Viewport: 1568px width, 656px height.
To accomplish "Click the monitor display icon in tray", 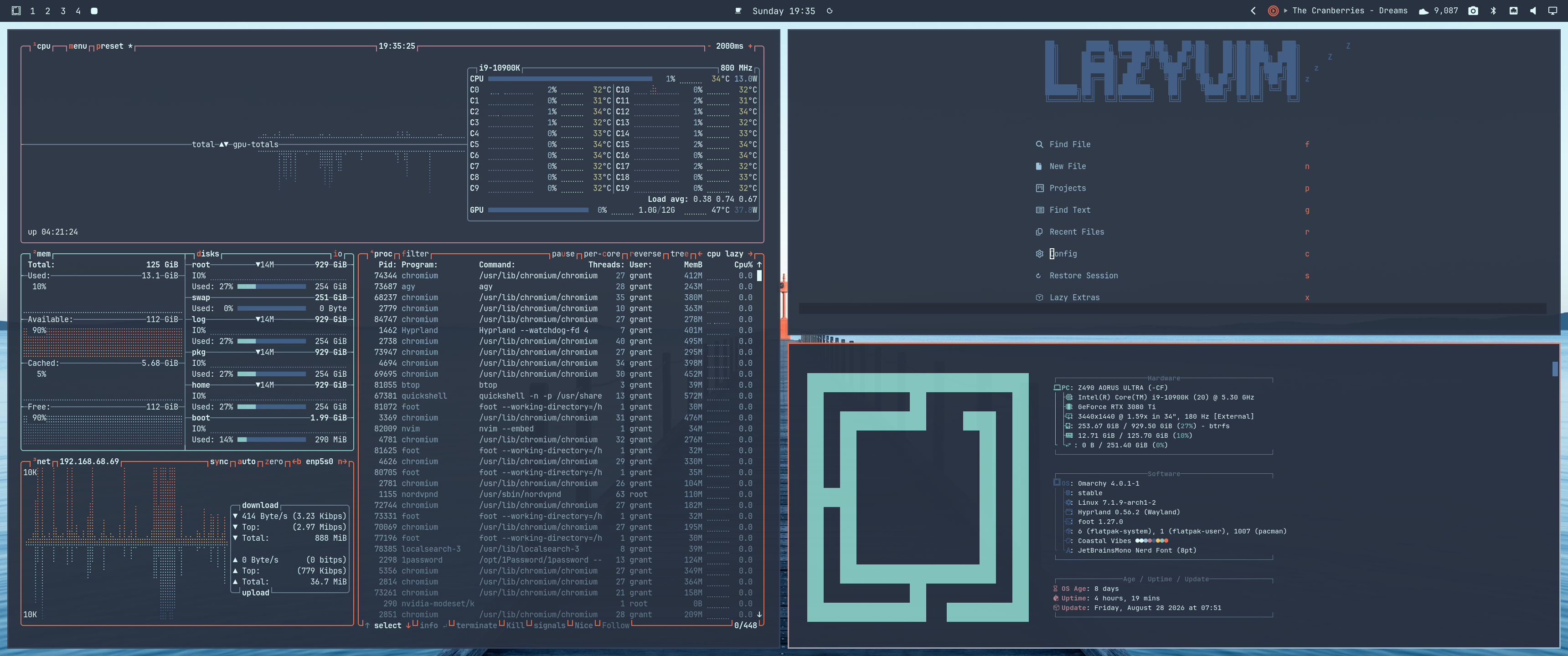I will 1552,11.
